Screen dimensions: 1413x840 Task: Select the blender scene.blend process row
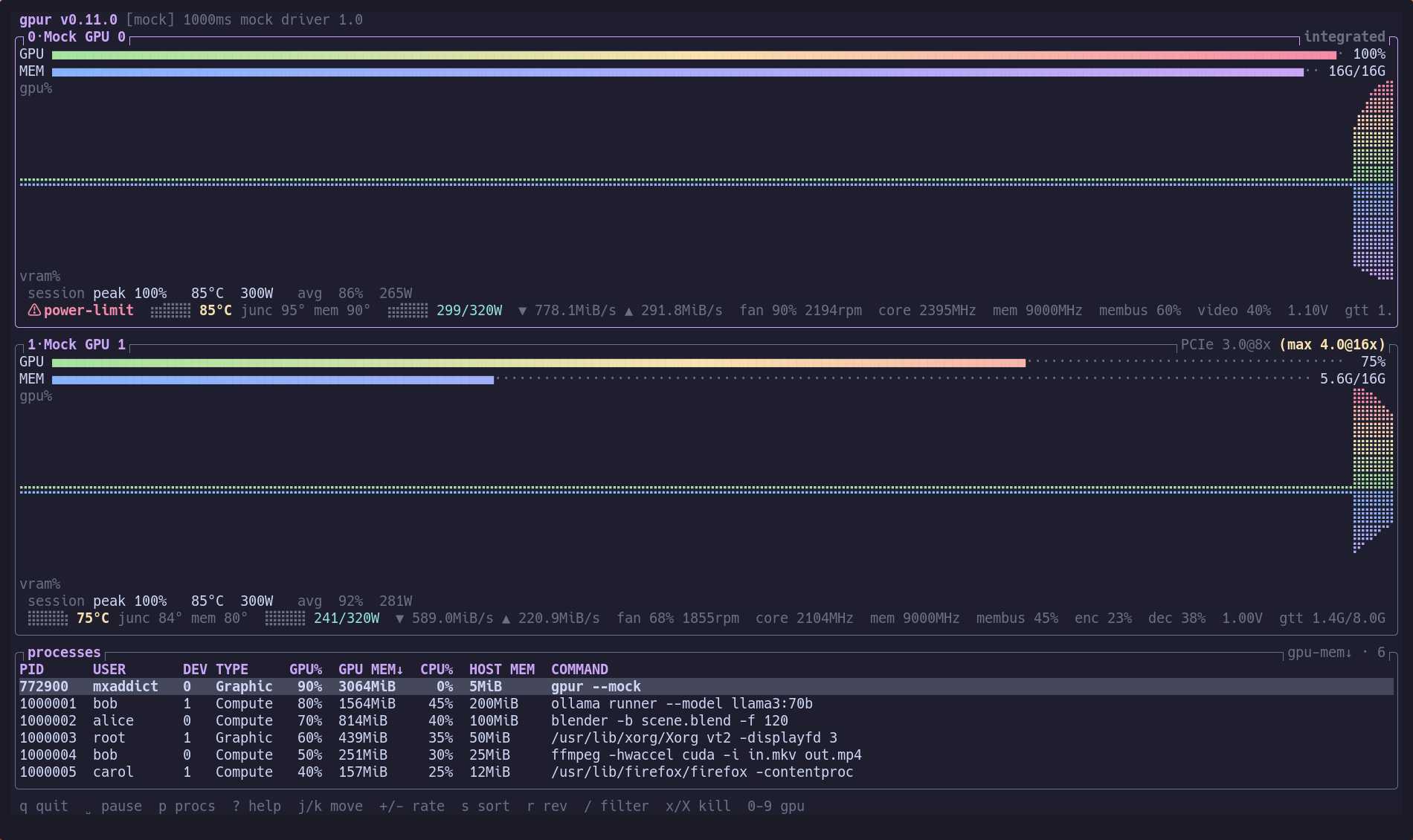(706, 720)
